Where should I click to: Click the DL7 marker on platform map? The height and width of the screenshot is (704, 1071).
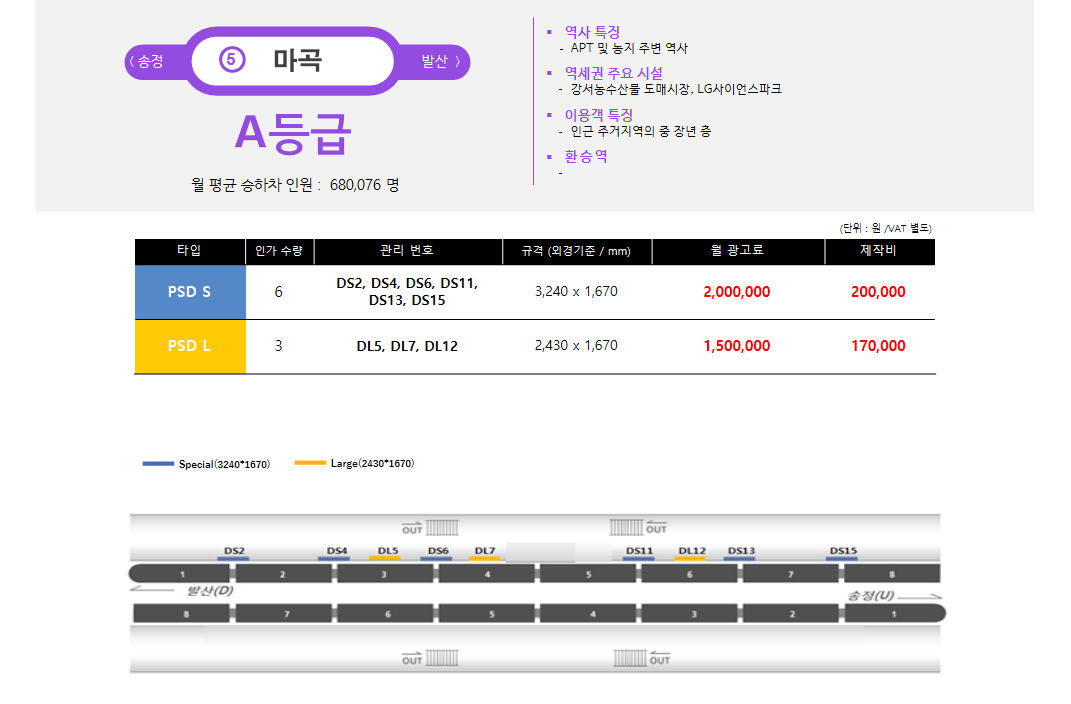(484, 553)
